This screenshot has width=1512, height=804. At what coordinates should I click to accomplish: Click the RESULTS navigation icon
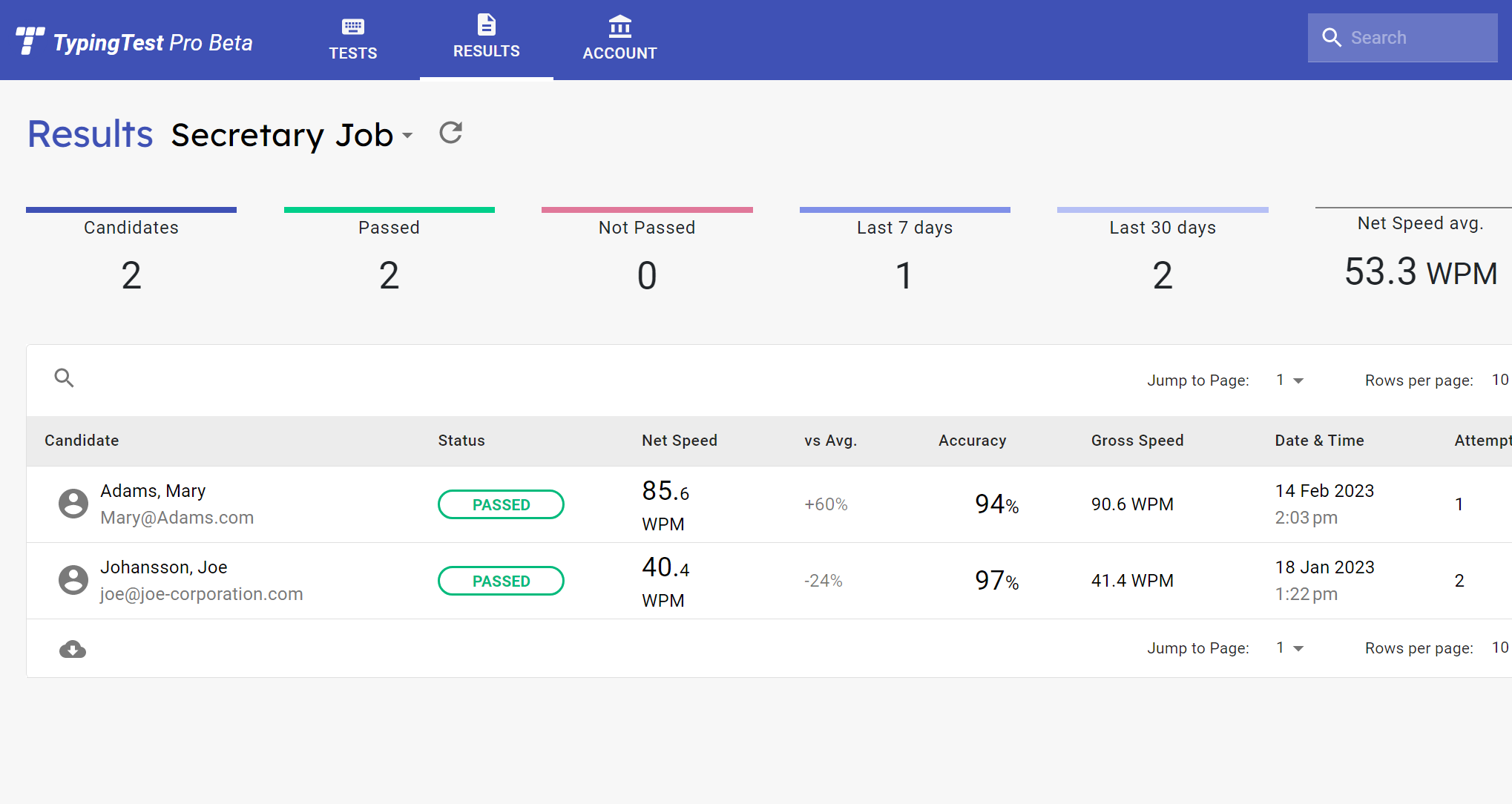(x=486, y=28)
